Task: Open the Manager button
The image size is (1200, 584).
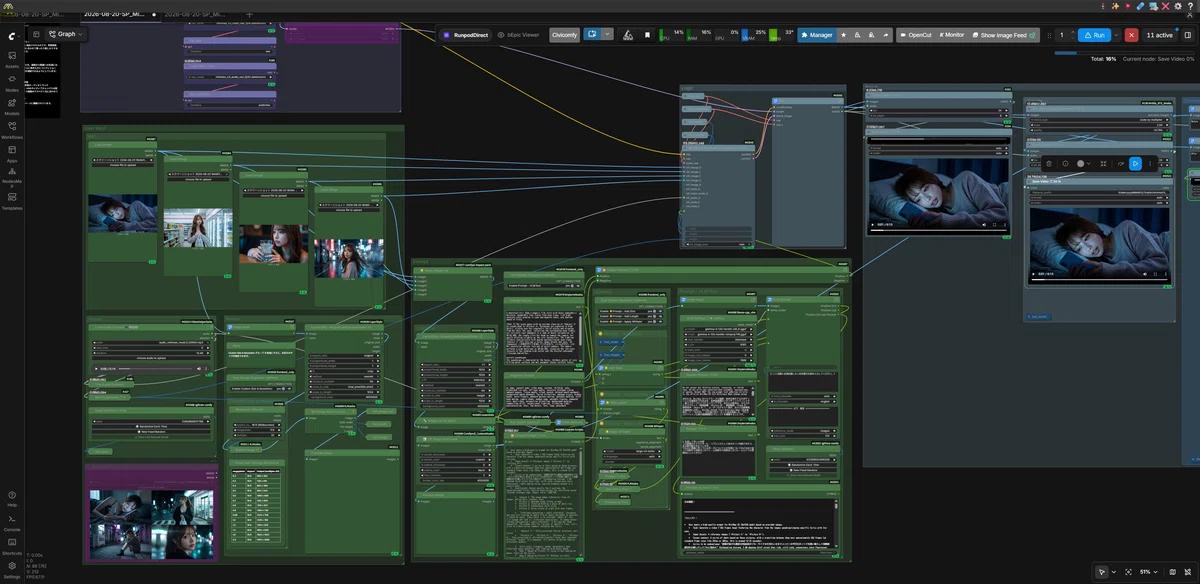Action: click(x=816, y=35)
